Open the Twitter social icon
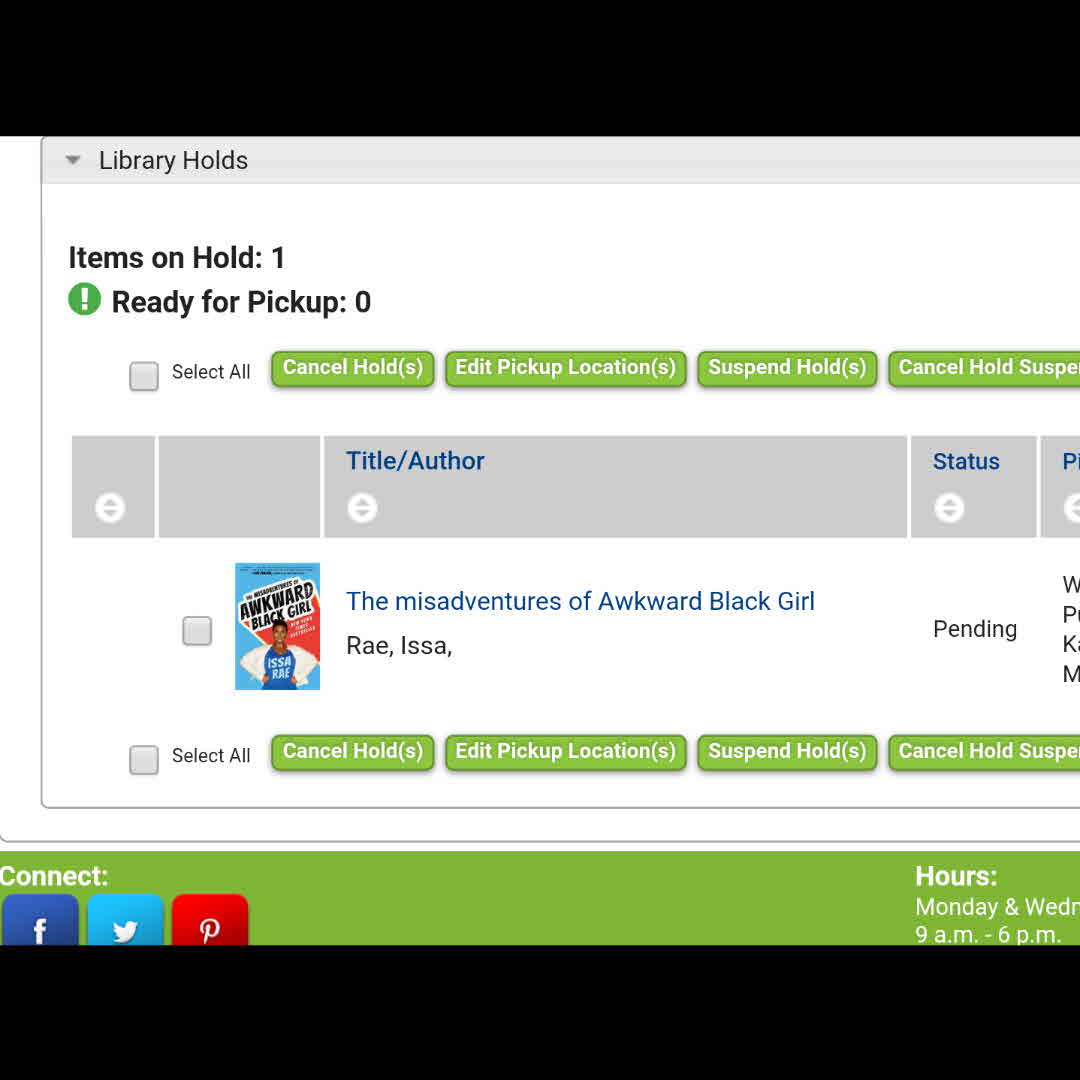 tap(125, 922)
